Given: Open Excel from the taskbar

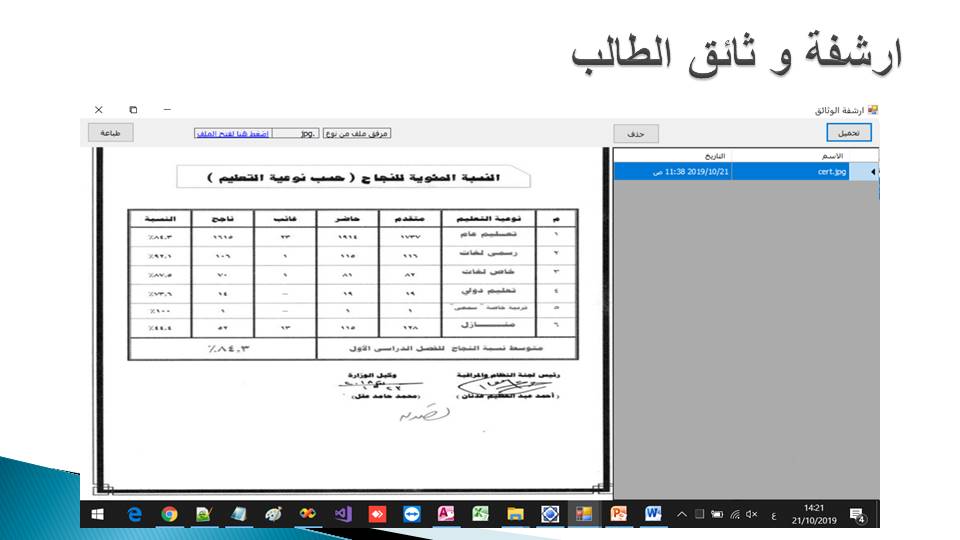Looking at the screenshot, I should [480, 514].
